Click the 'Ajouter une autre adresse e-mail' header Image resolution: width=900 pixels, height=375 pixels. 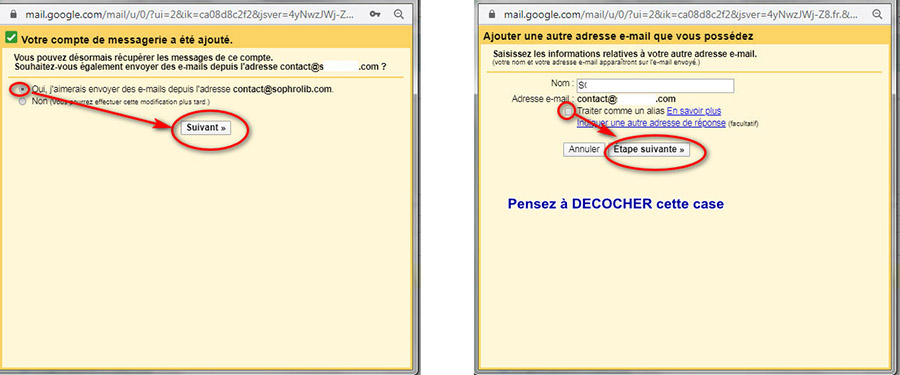pos(618,37)
